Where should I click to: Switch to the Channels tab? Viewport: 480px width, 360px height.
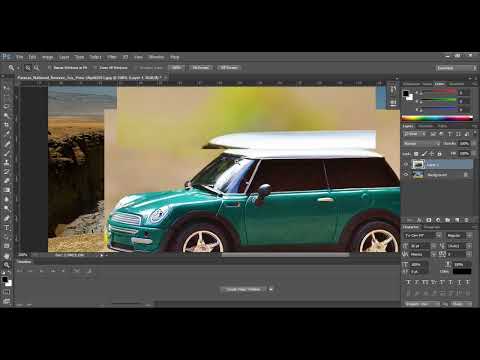pos(425,126)
